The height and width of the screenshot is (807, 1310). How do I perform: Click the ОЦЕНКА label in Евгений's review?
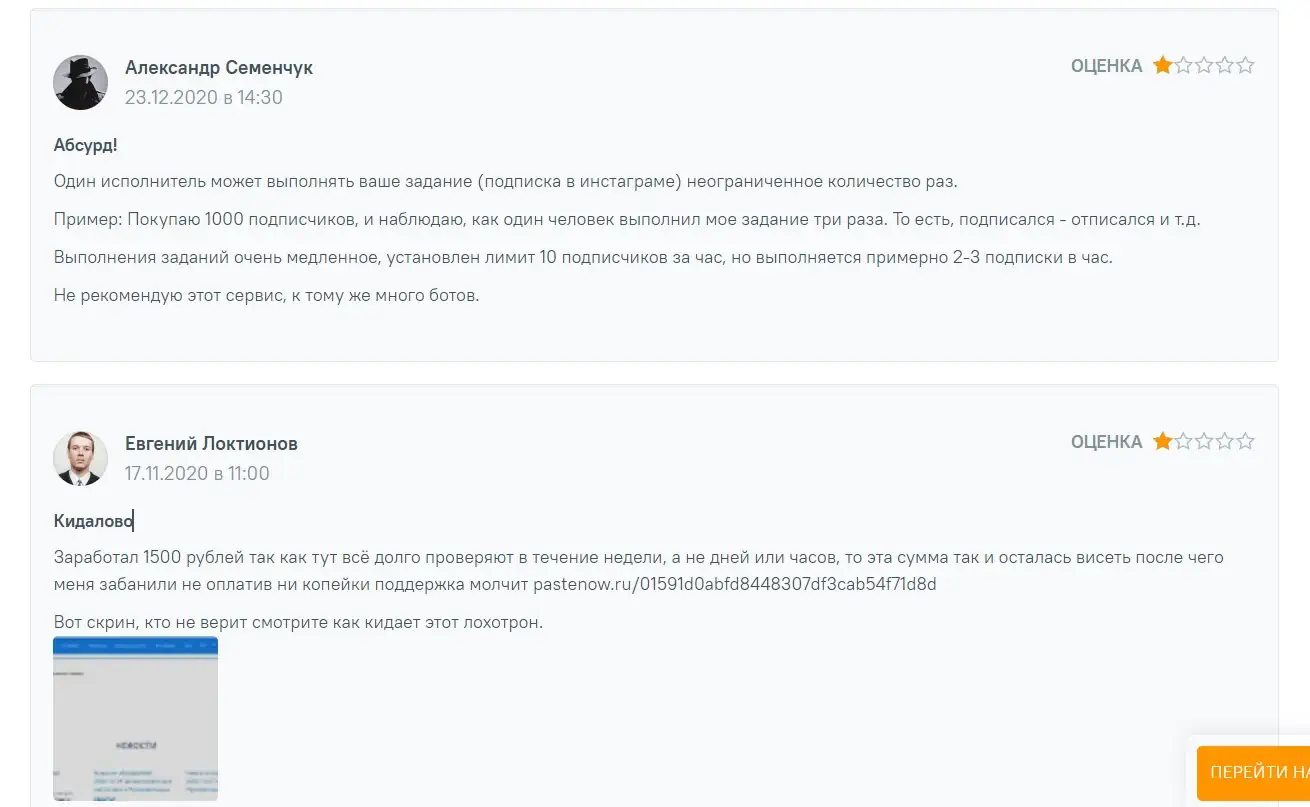click(1106, 442)
